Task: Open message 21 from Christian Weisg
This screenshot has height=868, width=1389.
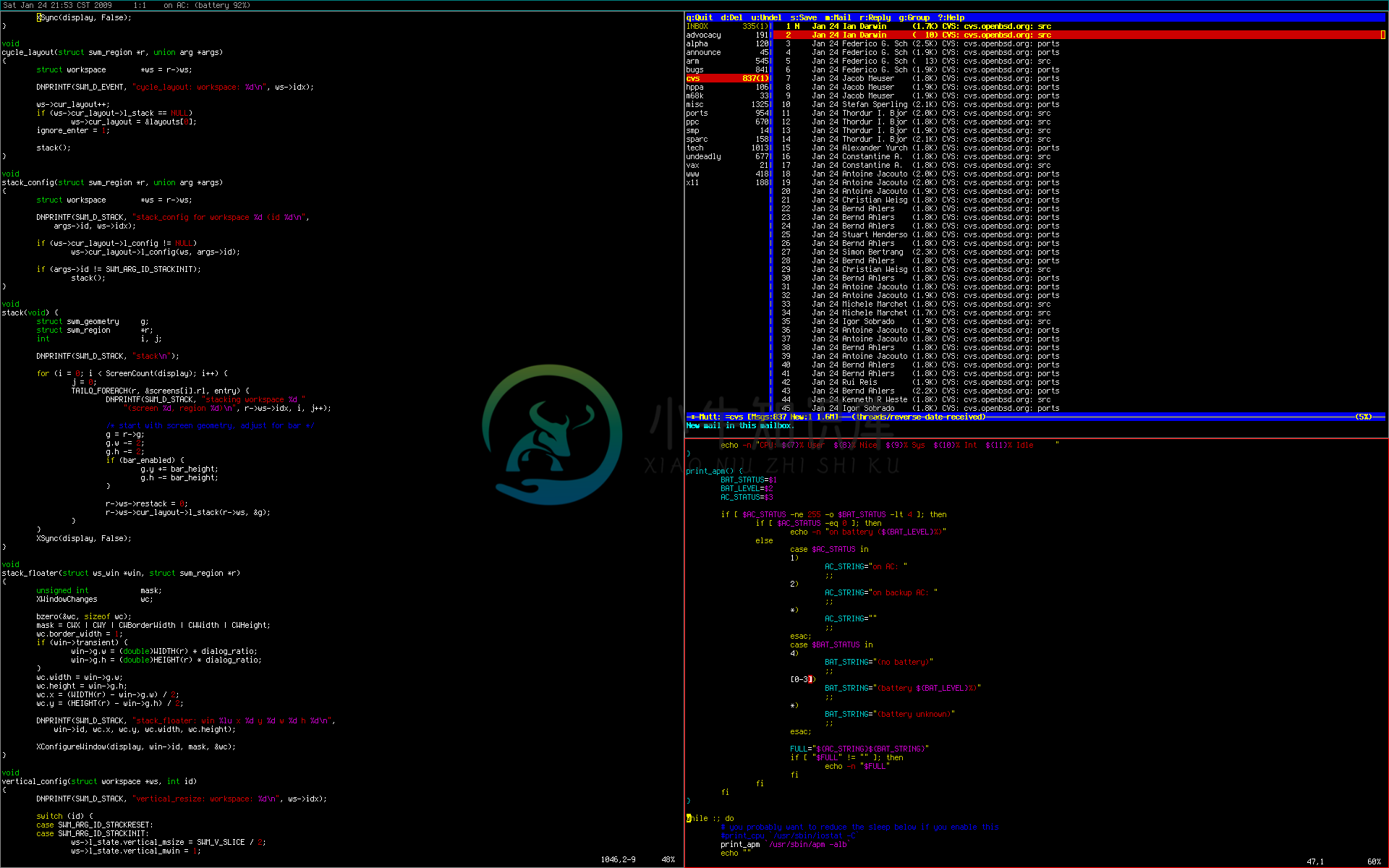Action: pos(920,200)
